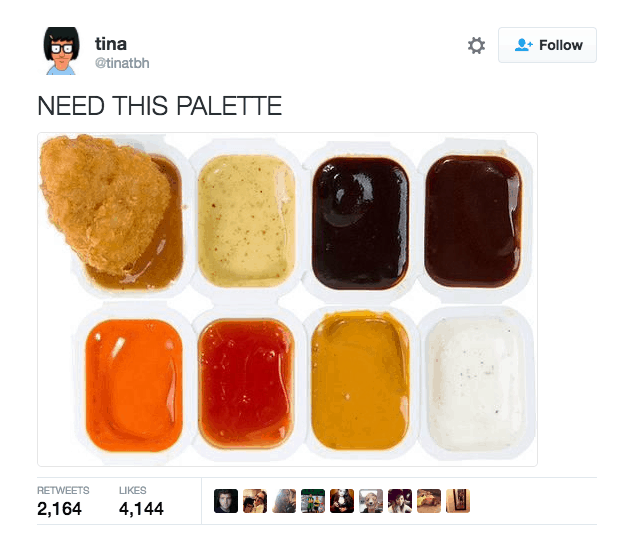Click the sixth liker avatar with dog

click(x=371, y=501)
